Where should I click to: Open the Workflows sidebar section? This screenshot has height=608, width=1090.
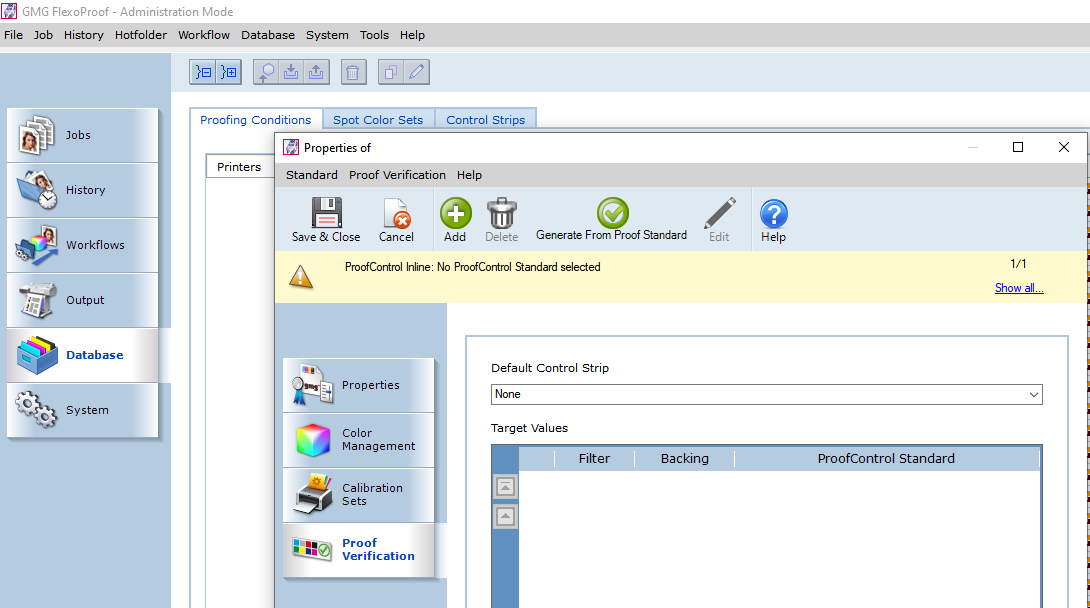click(x=83, y=245)
